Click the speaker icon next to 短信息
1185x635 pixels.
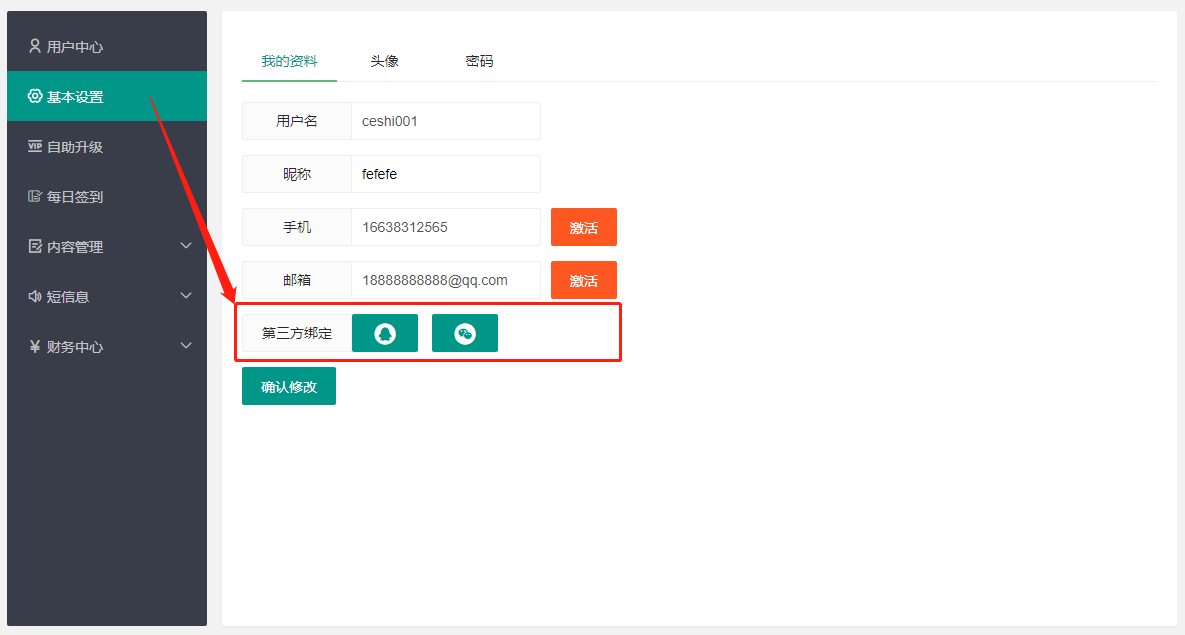point(34,296)
